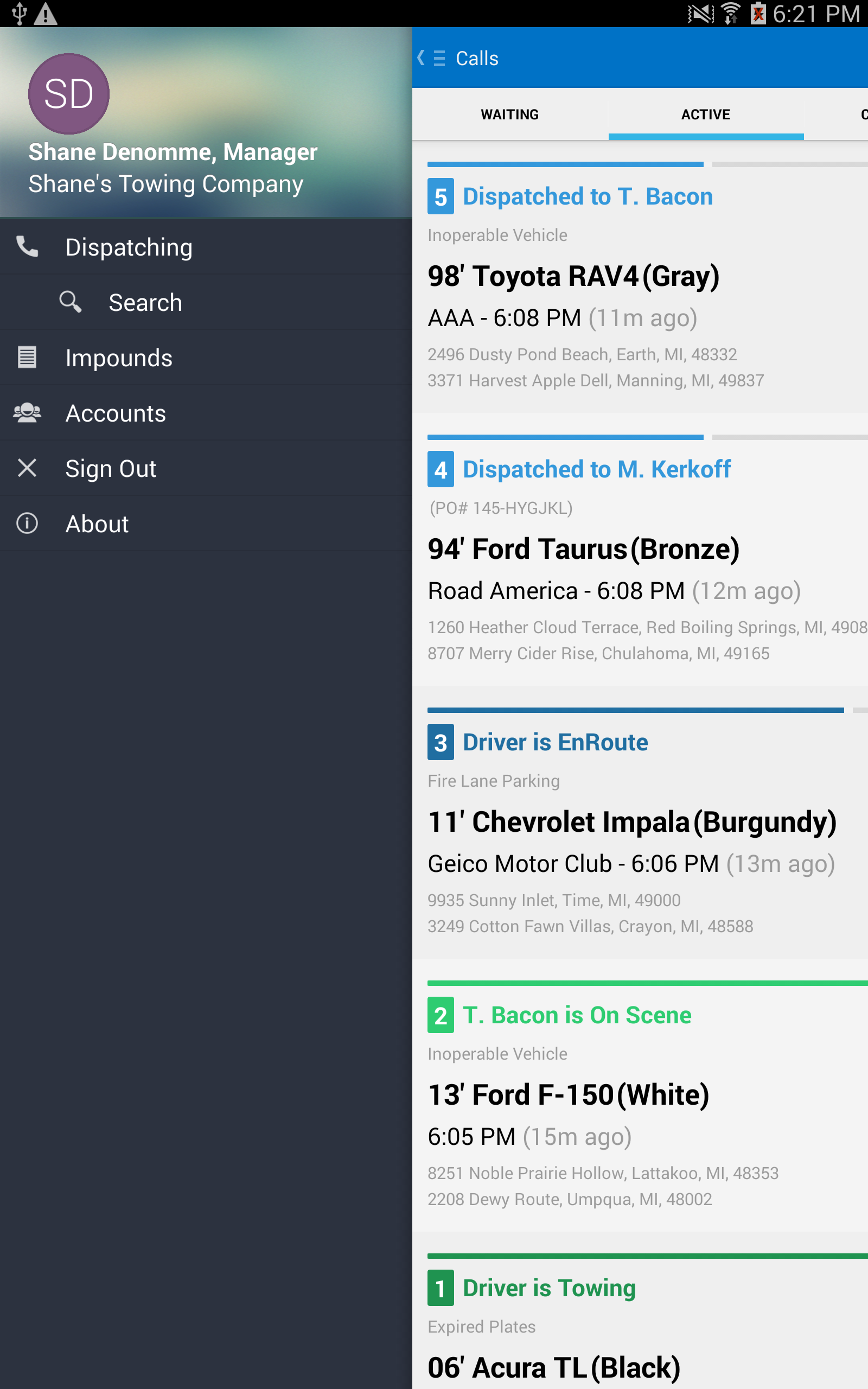Open the Impounds menu item
Viewport: 868px width, 1389px height.
coord(206,358)
